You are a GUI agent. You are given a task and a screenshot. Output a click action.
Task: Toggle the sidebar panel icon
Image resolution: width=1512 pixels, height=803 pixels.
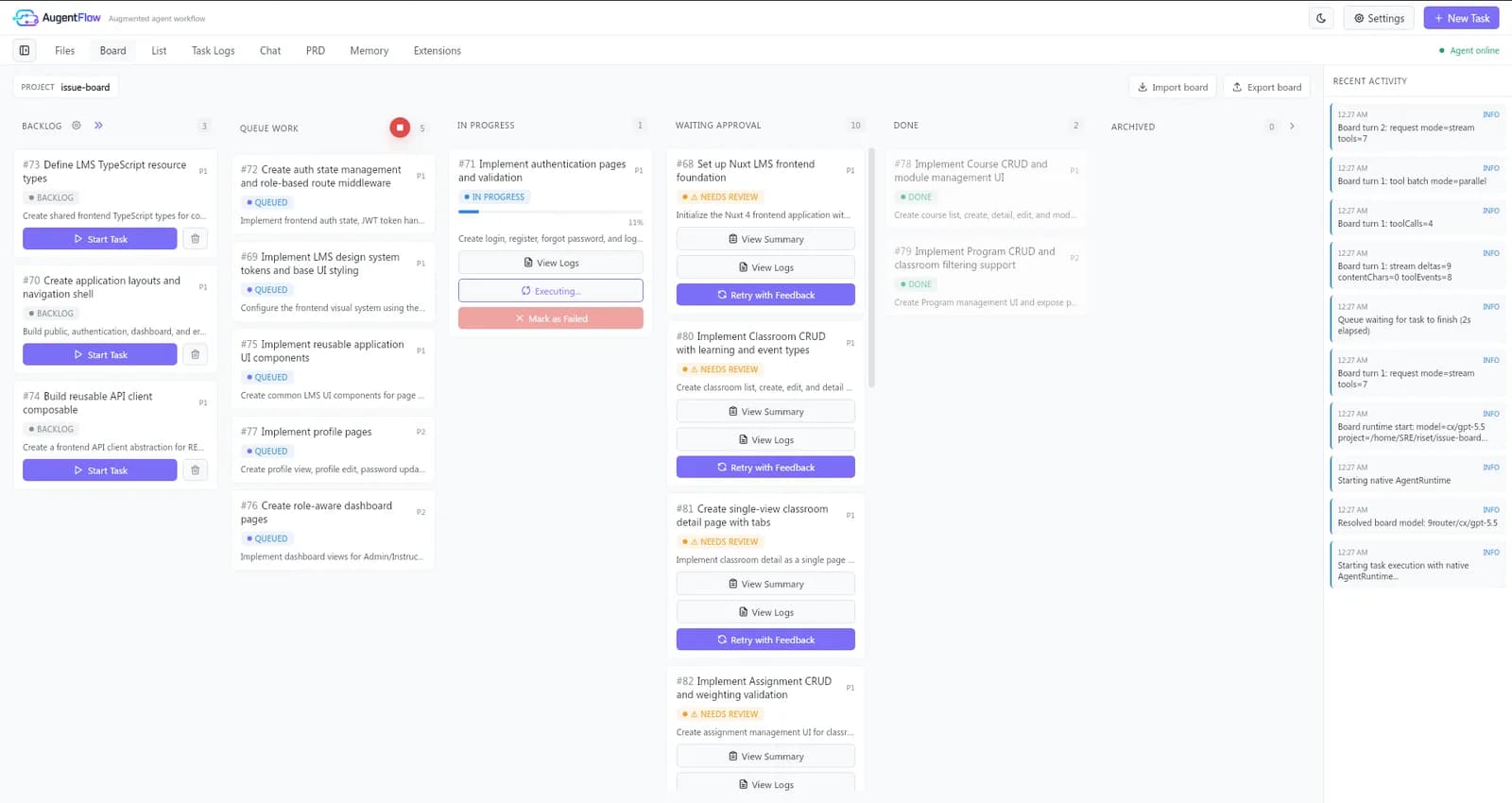pyautogui.click(x=25, y=50)
